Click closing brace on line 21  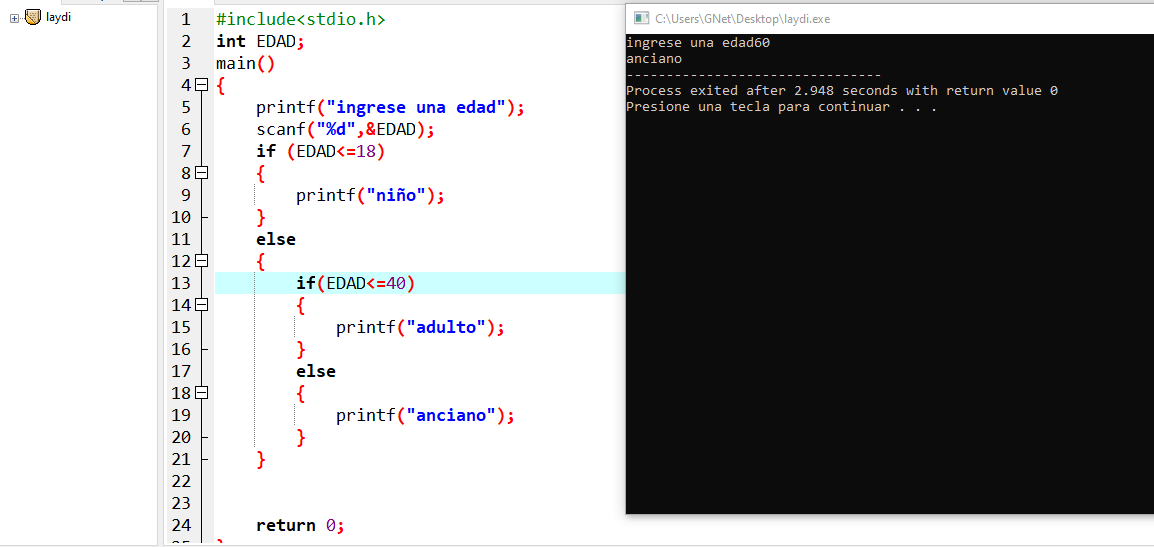point(261,459)
